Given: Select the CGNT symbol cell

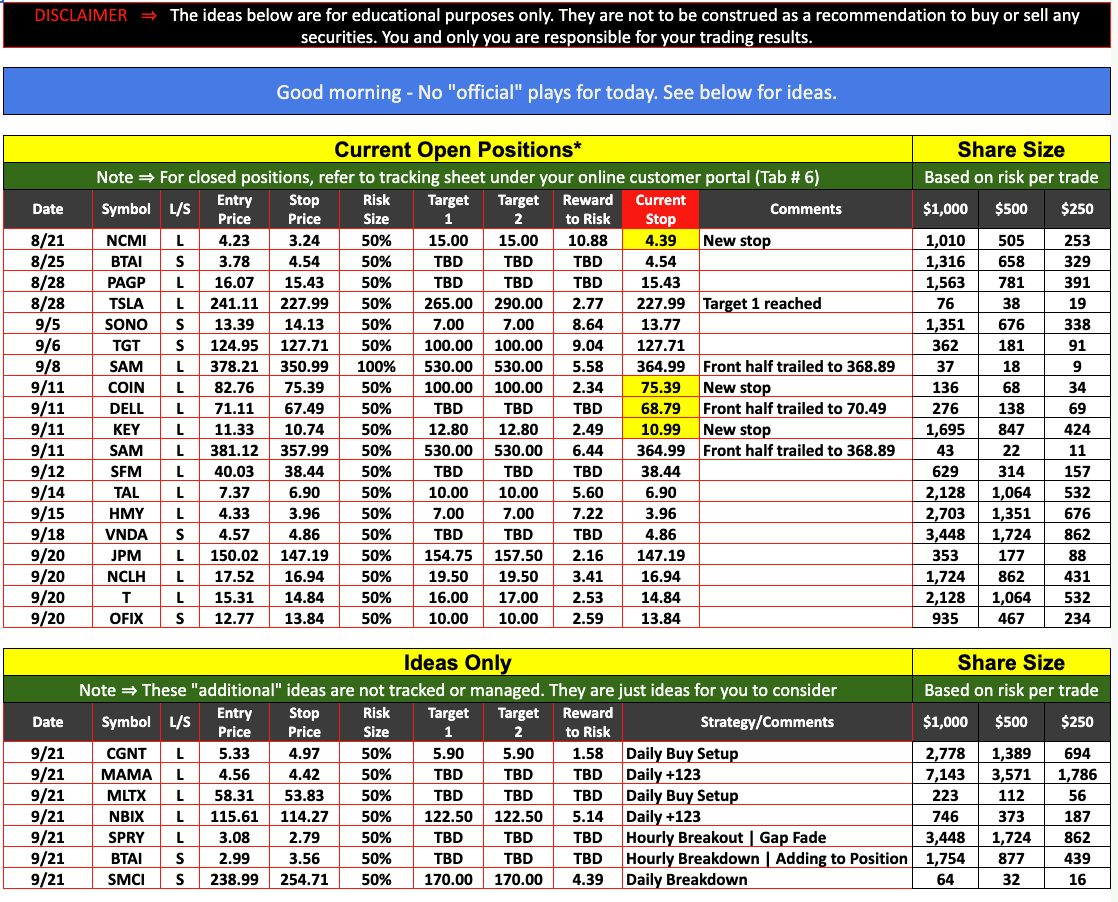Looking at the screenshot, I should (x=126, y=754).
